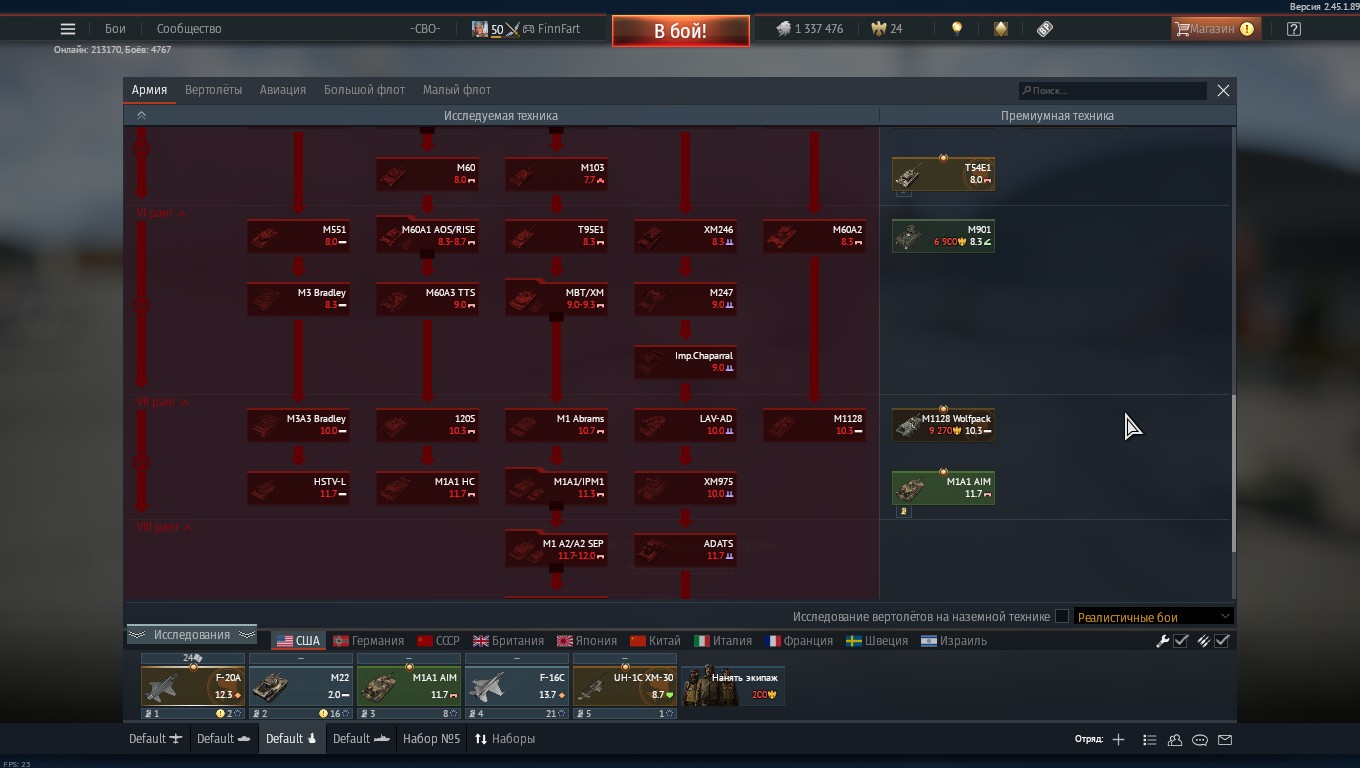The width and height of the screenshot is (1360, 768).
Task: Open the contacts icon in bottom bar
Action: click(1175, 740)
